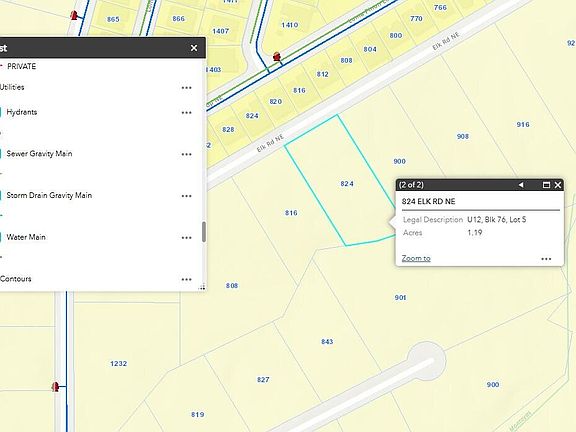
Task: Open options menu for Utilities group
Action: pyautogui.click(x=187, y=88)
